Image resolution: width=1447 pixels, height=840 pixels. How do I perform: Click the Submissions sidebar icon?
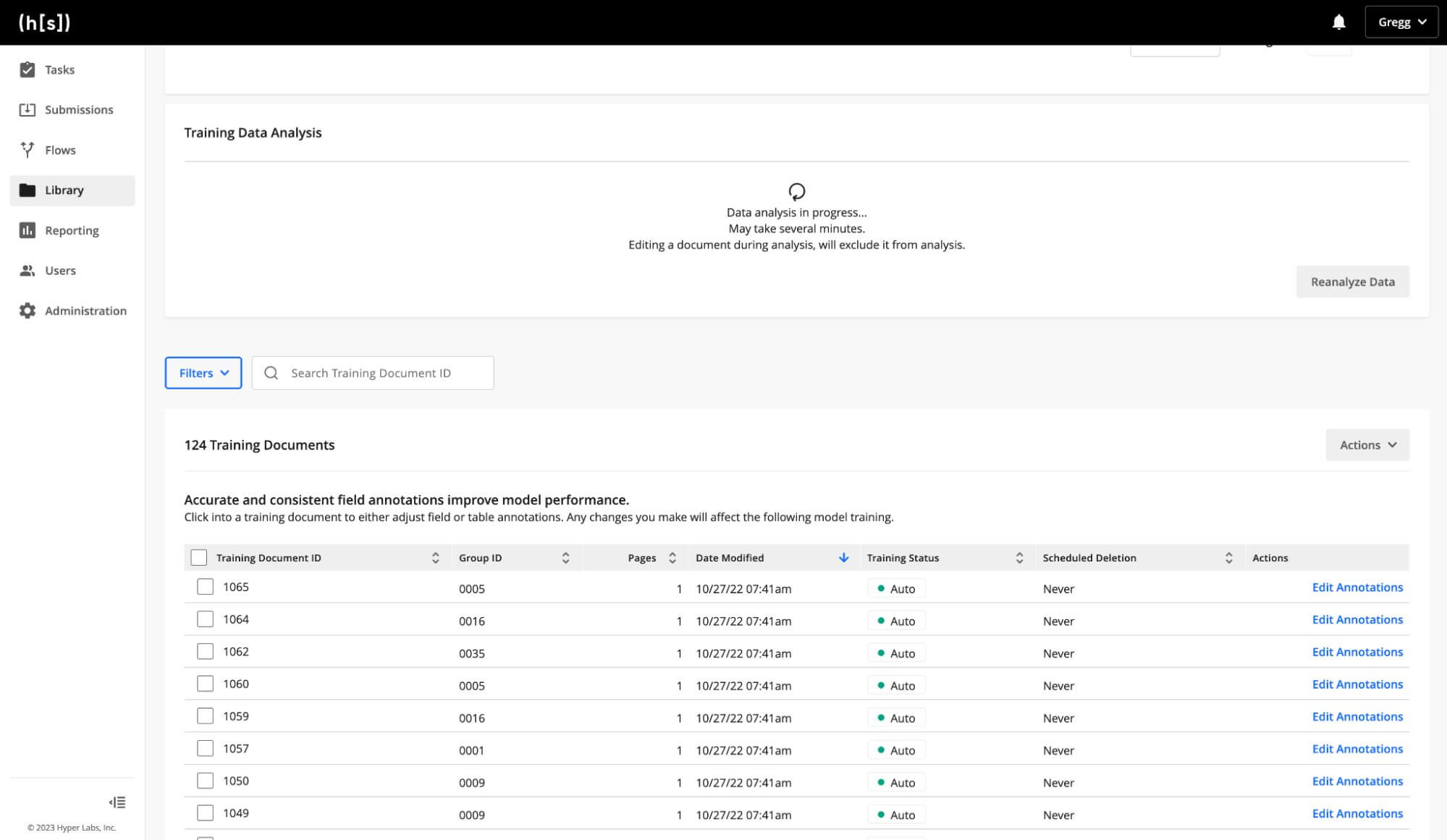click(27, 109)
